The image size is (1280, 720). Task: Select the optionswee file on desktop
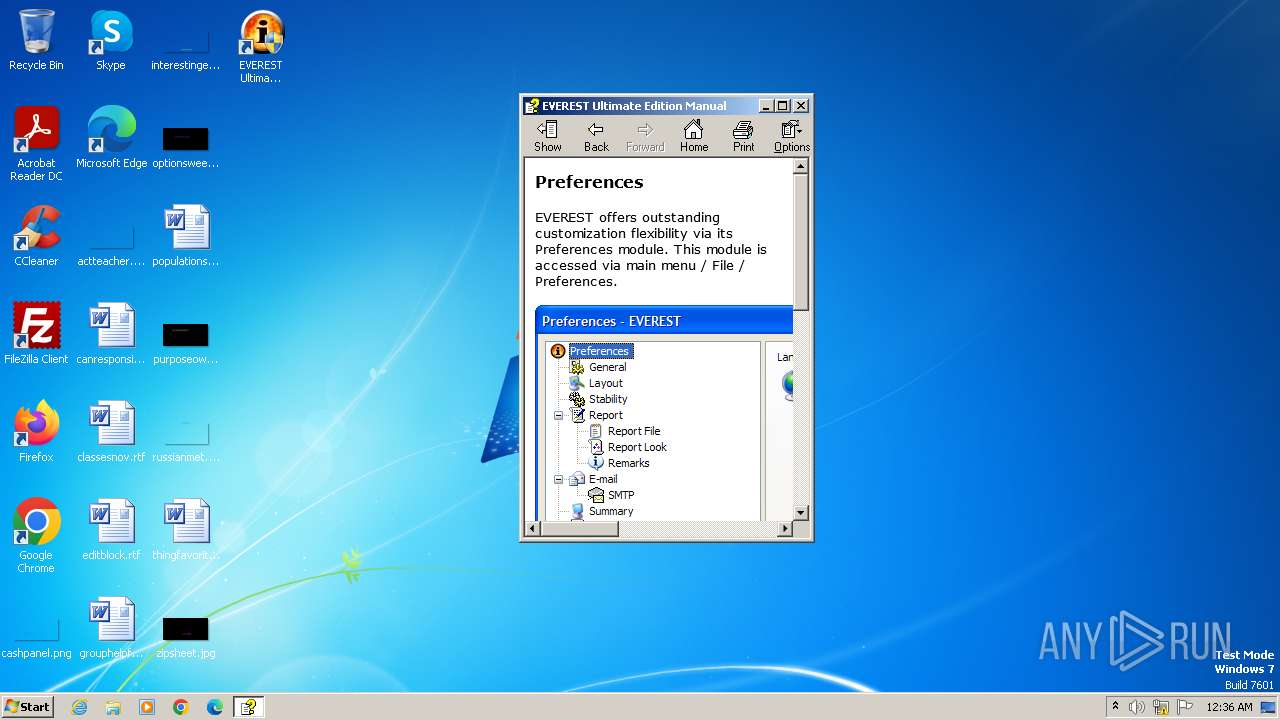click(186, 146)
